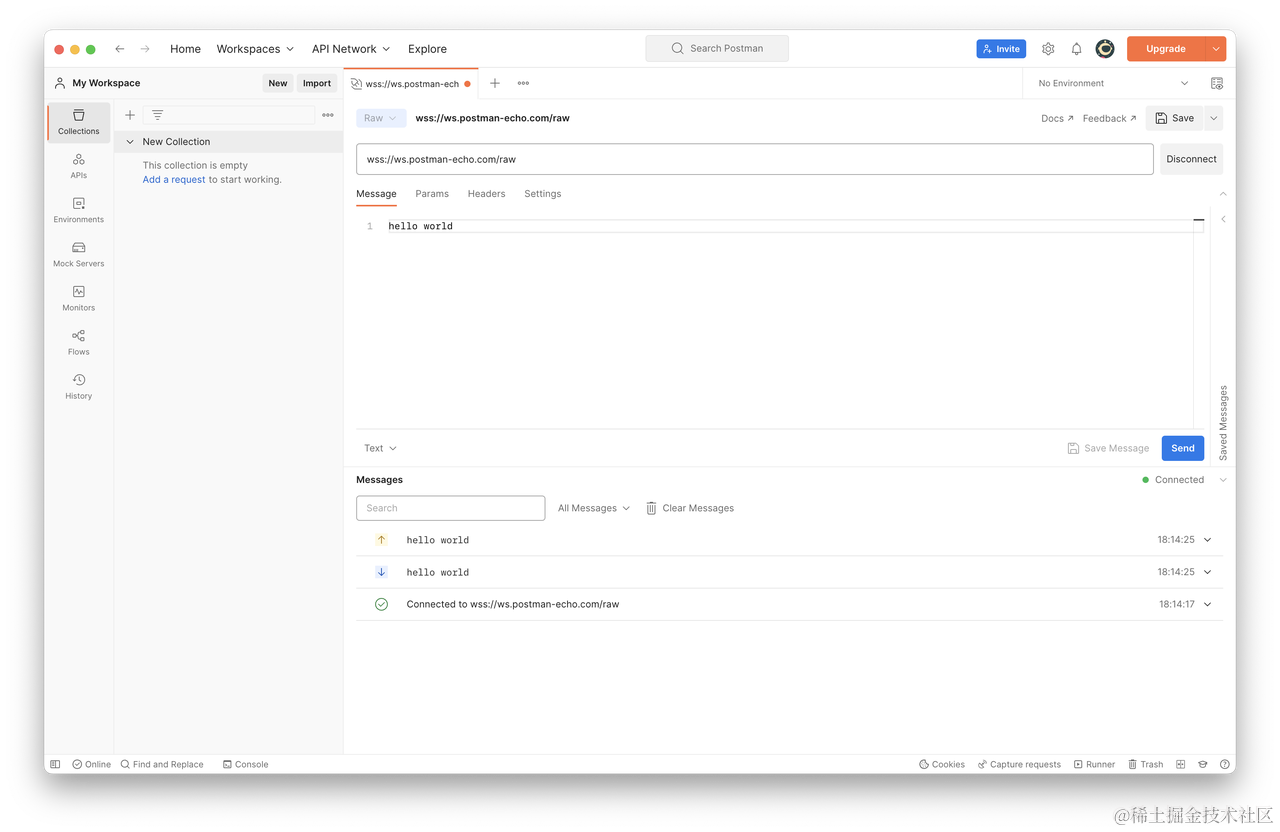Open the help icon in status bar
1280x832 pixels.
point(1225,764)
